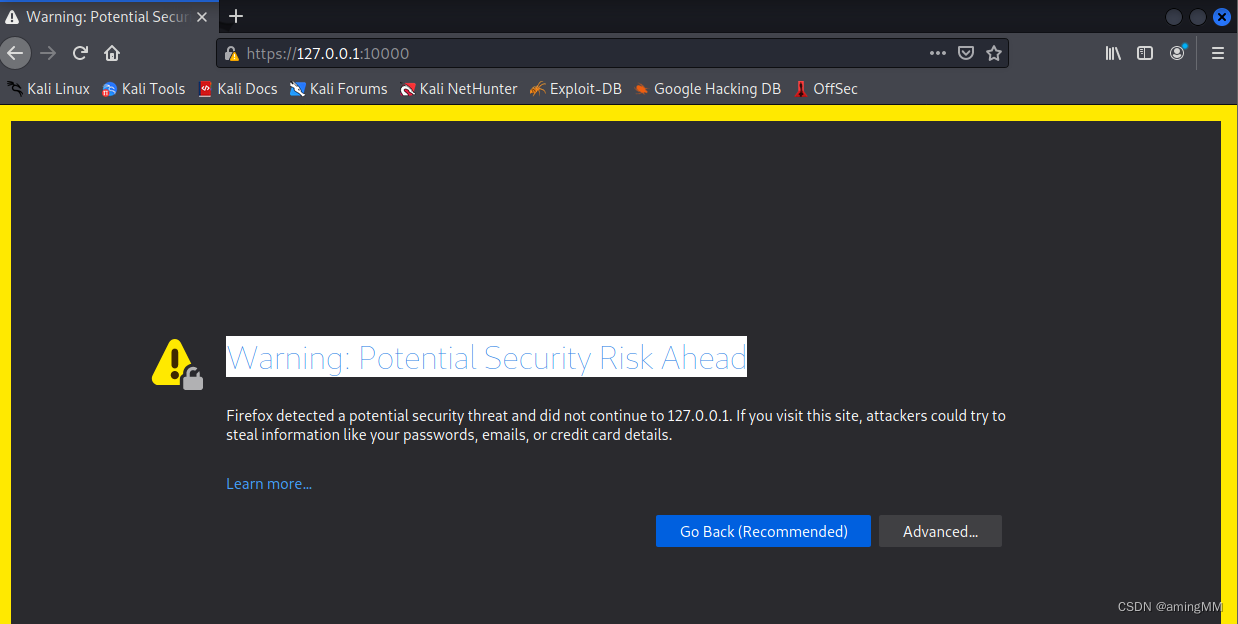Screen dimensions: 1238x624
Task: Close the Warning: Potential Security tab
Action: click(x=202, y=17)
